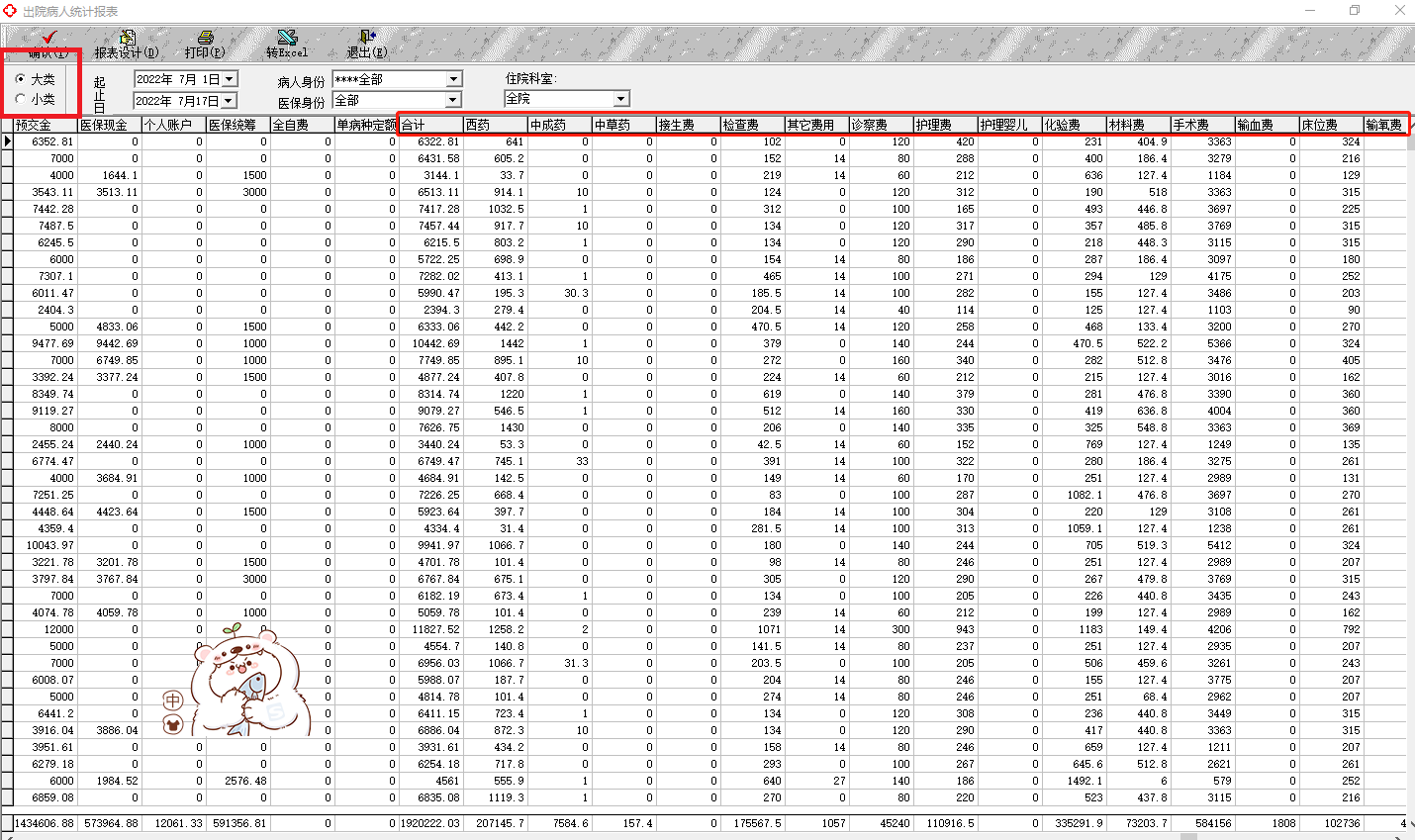
Task: Click the 手术费 column header
Action: (1202, 125)
